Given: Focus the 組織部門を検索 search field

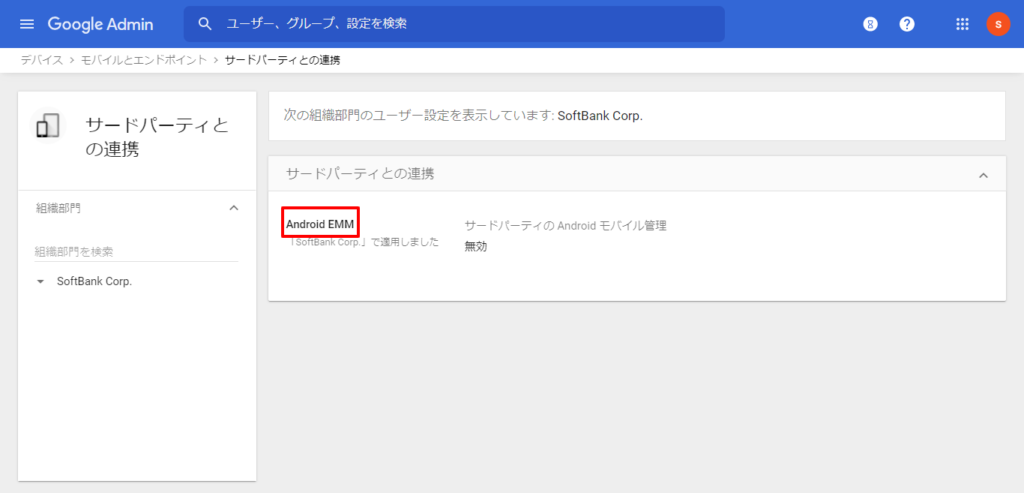Looking at the screenshot, I should tap(136, 252).
